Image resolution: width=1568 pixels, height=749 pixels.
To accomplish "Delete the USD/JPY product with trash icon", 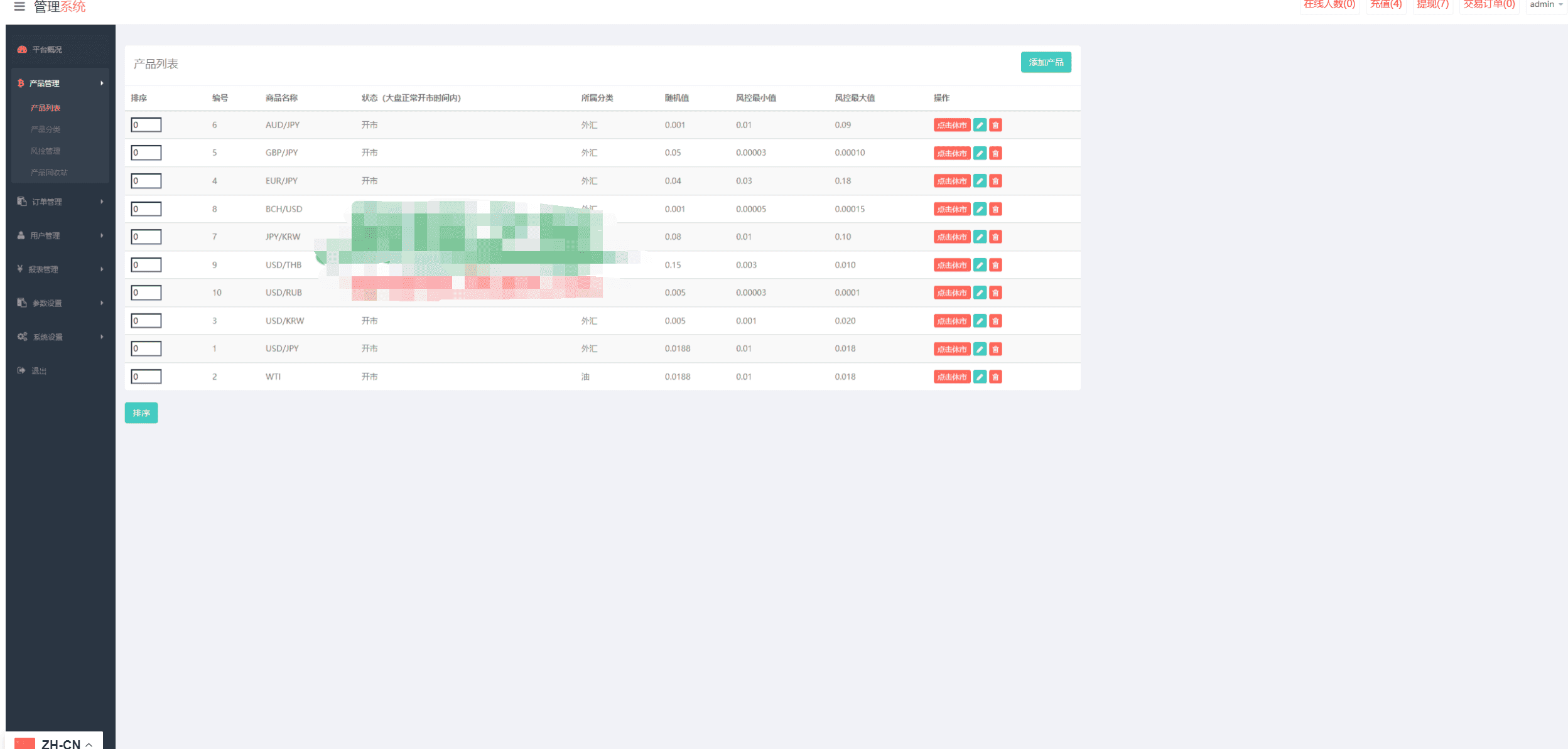I will click(x=995, y=349).
